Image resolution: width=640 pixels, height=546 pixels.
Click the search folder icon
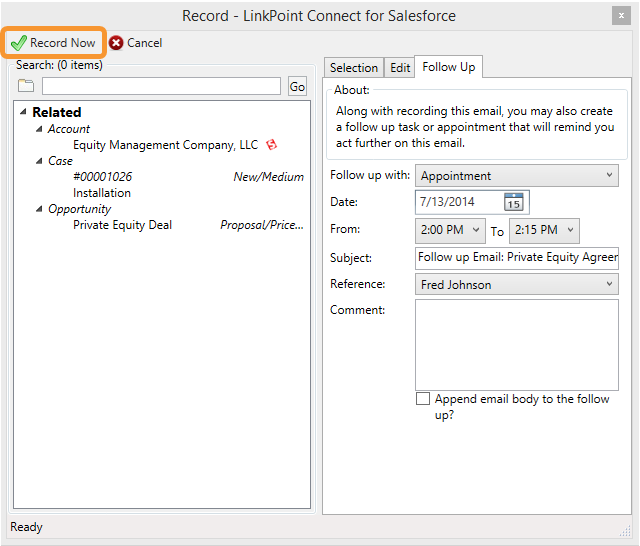tap(26, 86)
